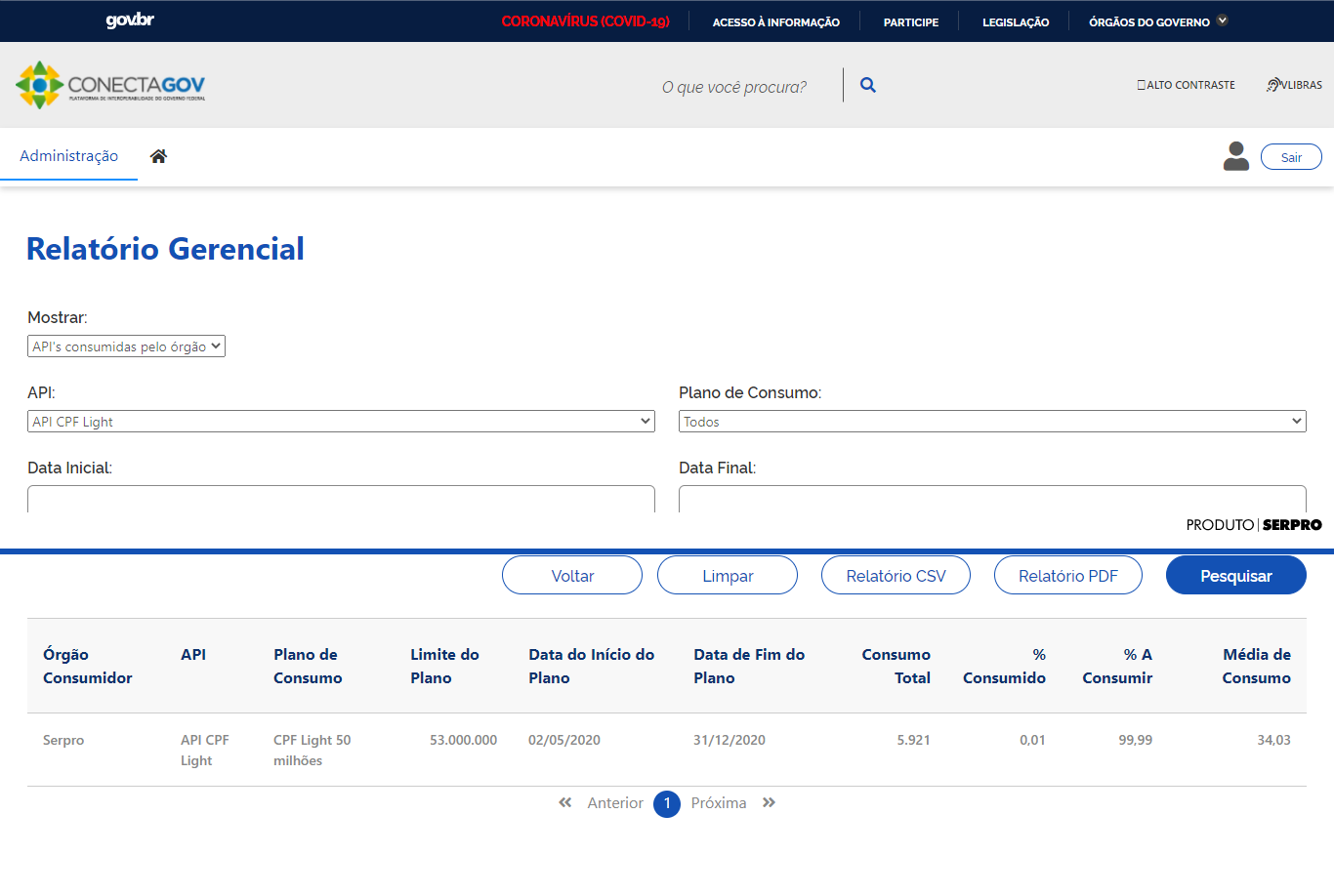Activate the VLIBRAS accessibility icon
The image size is (1334, 896).
pos(1293,84)
